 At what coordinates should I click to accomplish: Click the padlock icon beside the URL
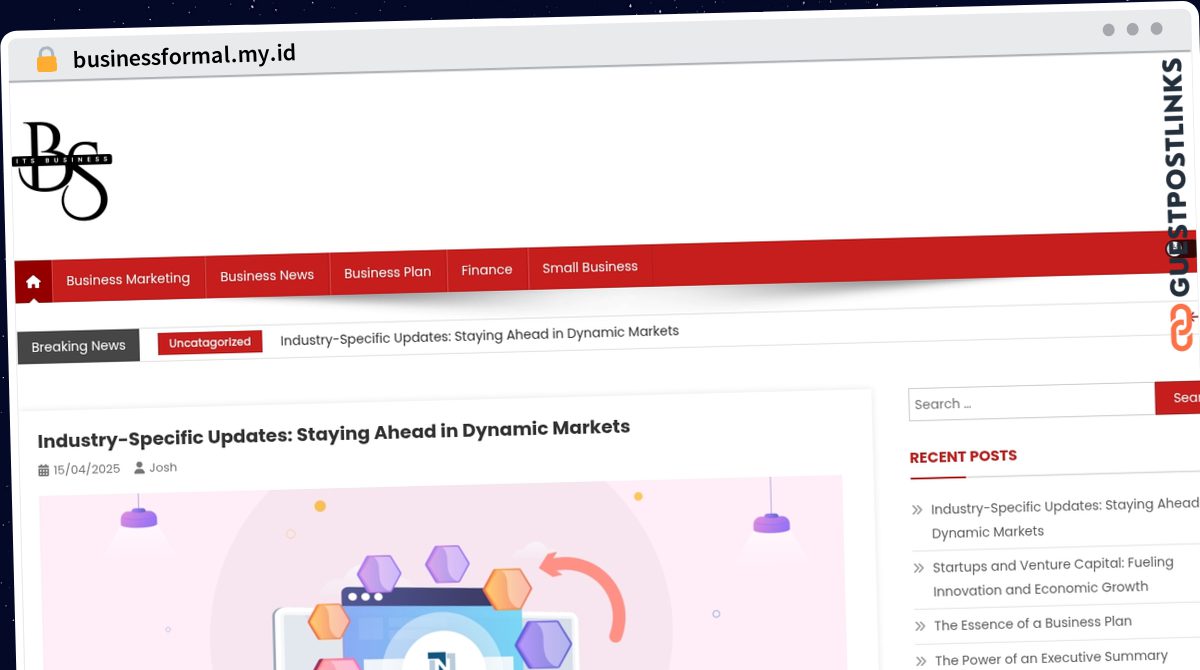[47, 60]
